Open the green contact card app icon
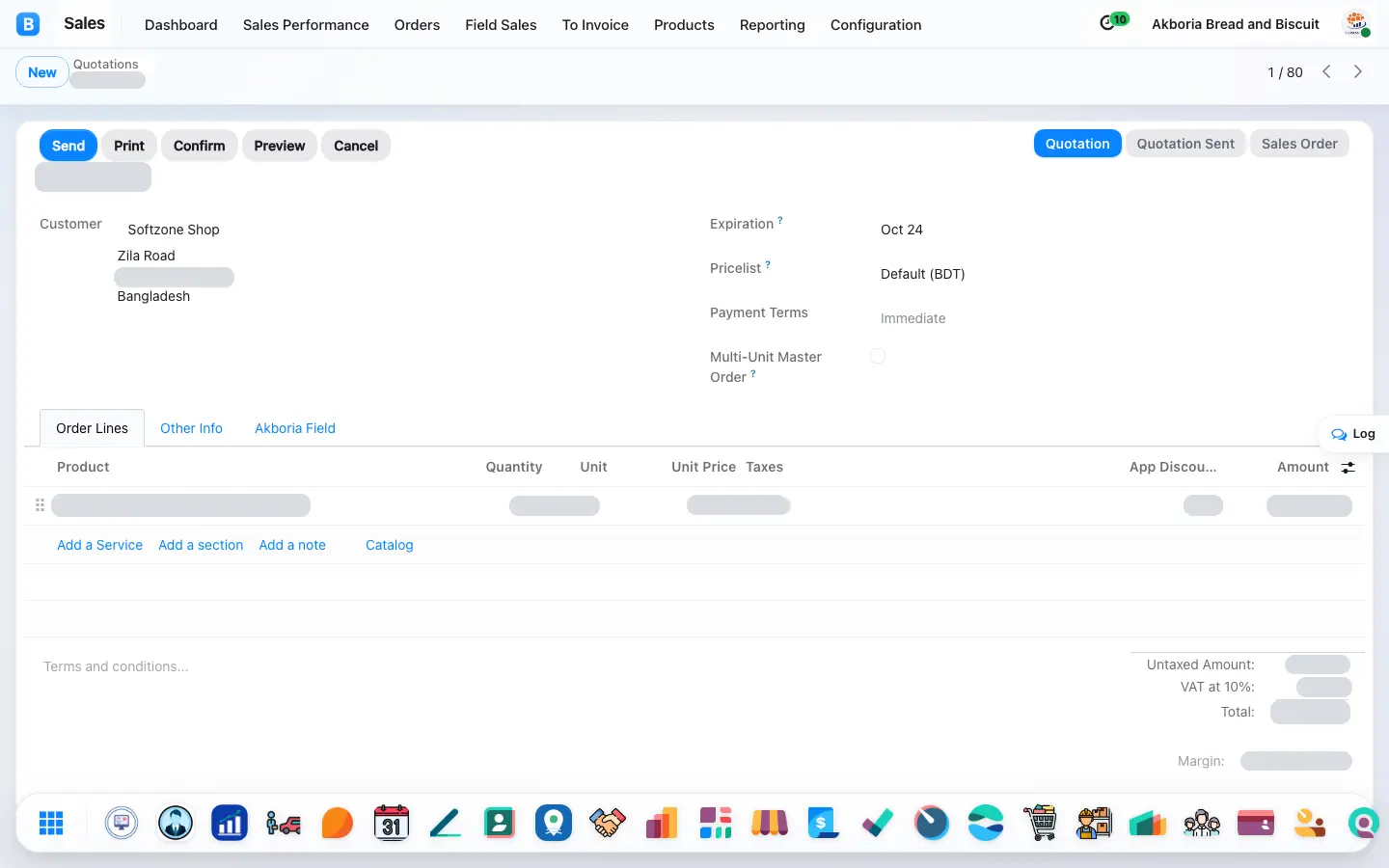The height and width of the screenshot is (868, 1389). click(500, 823)
